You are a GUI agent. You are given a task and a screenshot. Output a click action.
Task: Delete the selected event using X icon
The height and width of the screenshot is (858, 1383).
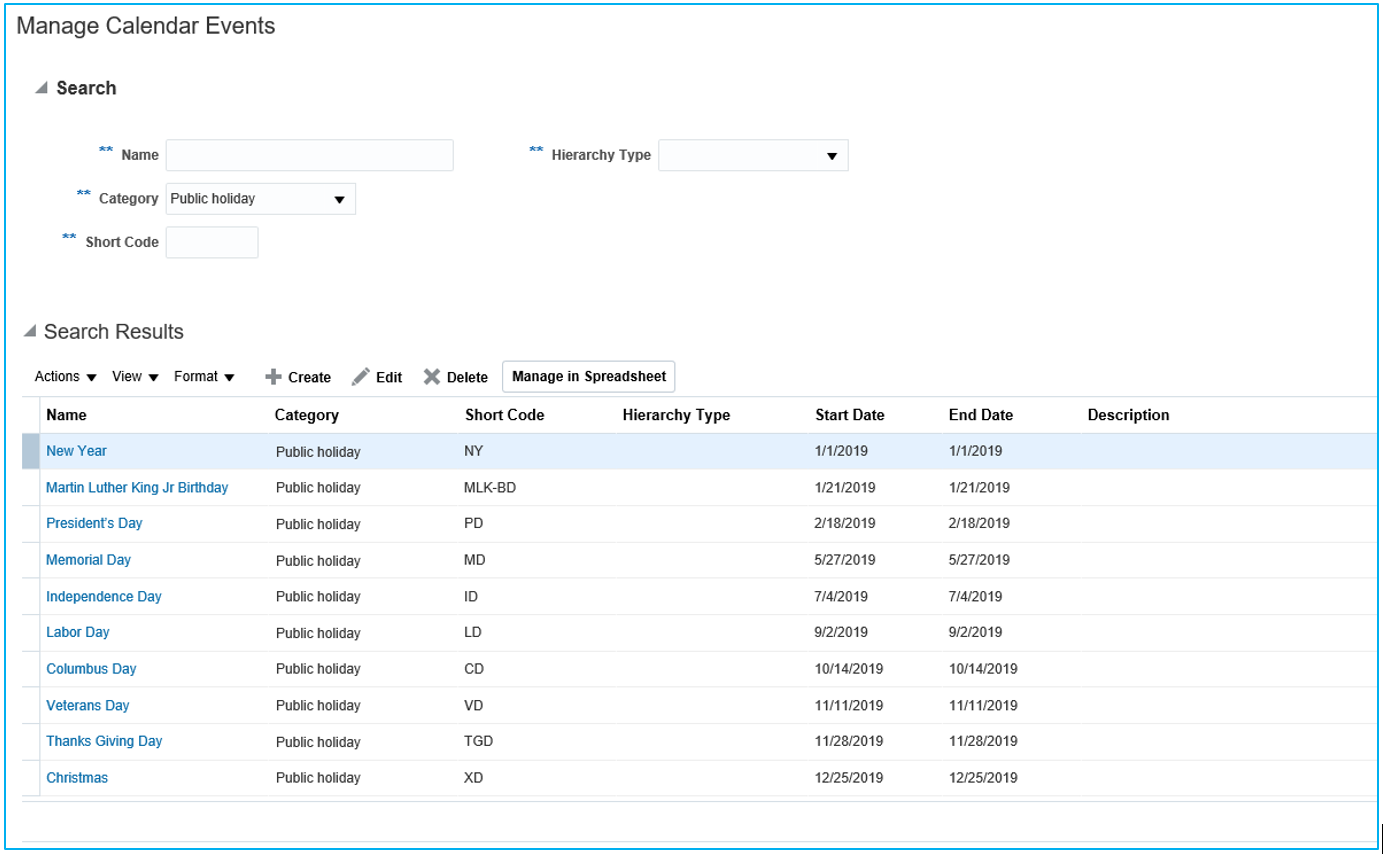tap(455, 377)
